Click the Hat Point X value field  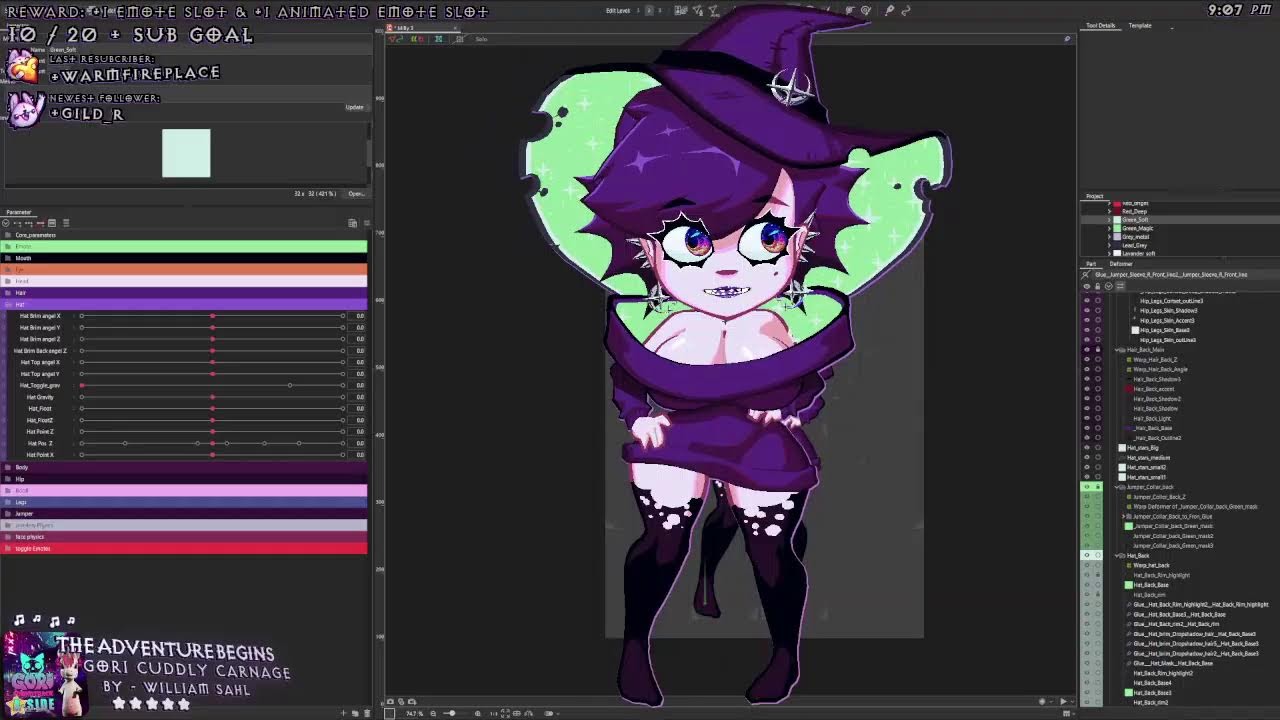tap(357, 455)
